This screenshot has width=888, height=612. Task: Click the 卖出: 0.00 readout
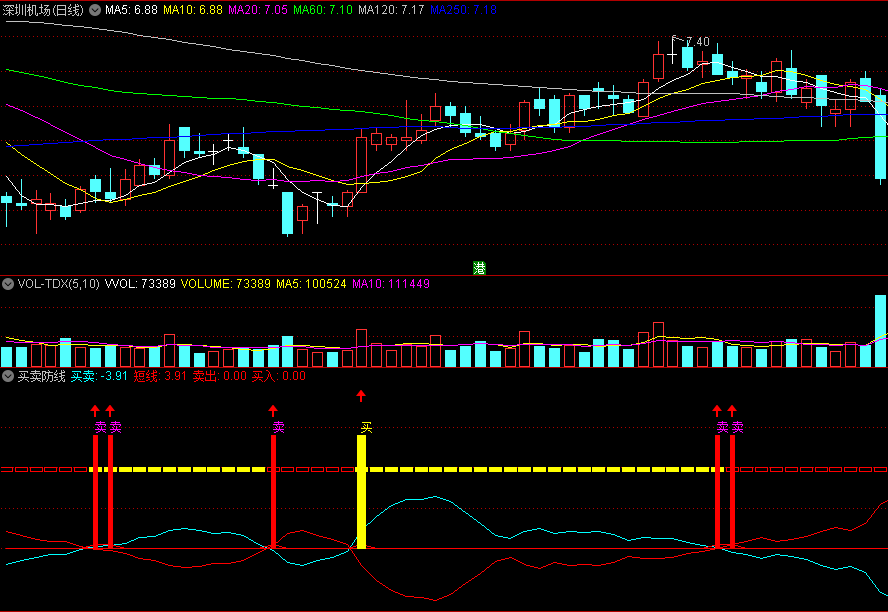pyautogui.click(x=220, y=376)
